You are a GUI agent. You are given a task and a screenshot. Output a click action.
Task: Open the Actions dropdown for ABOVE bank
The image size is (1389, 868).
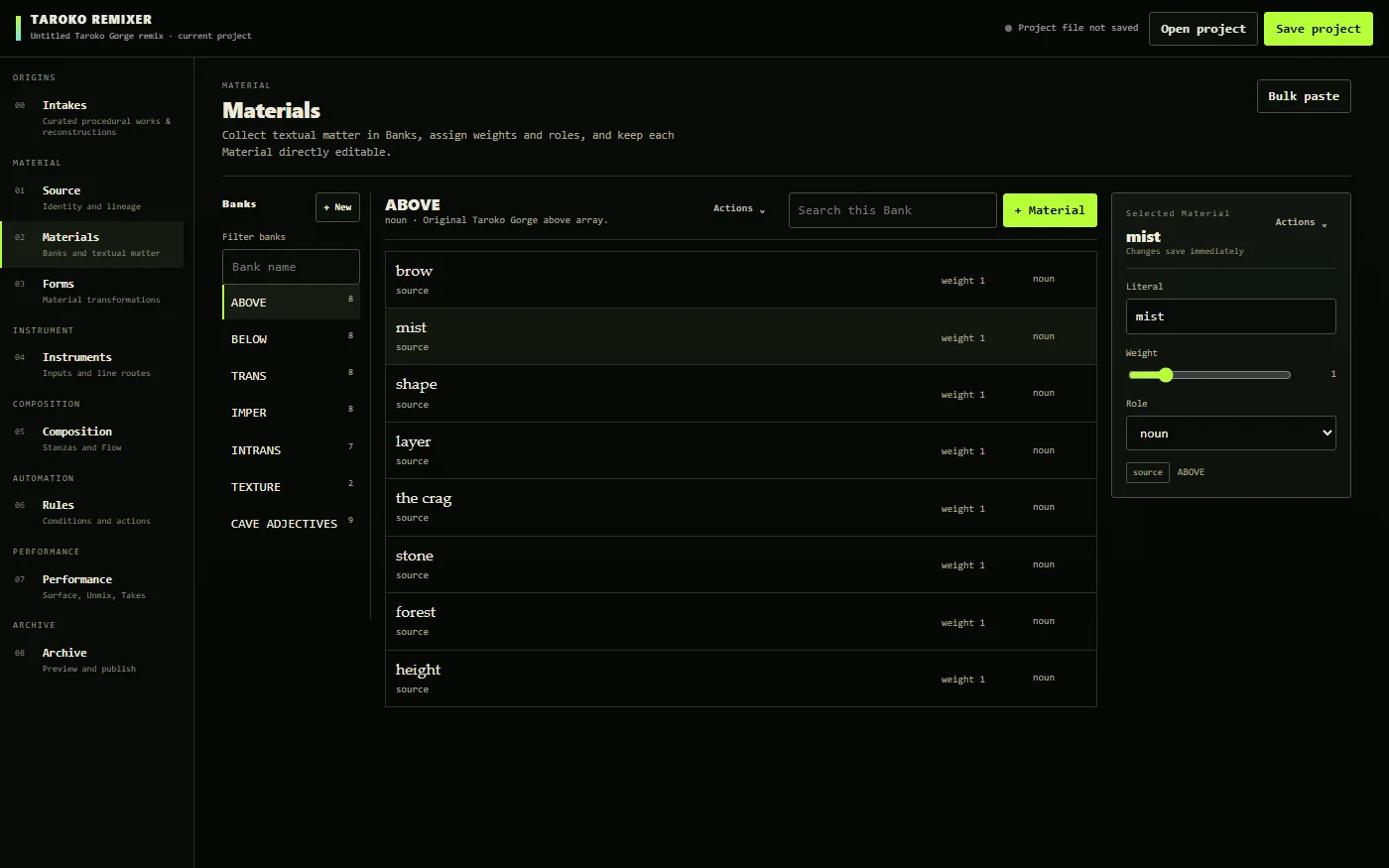739,208
